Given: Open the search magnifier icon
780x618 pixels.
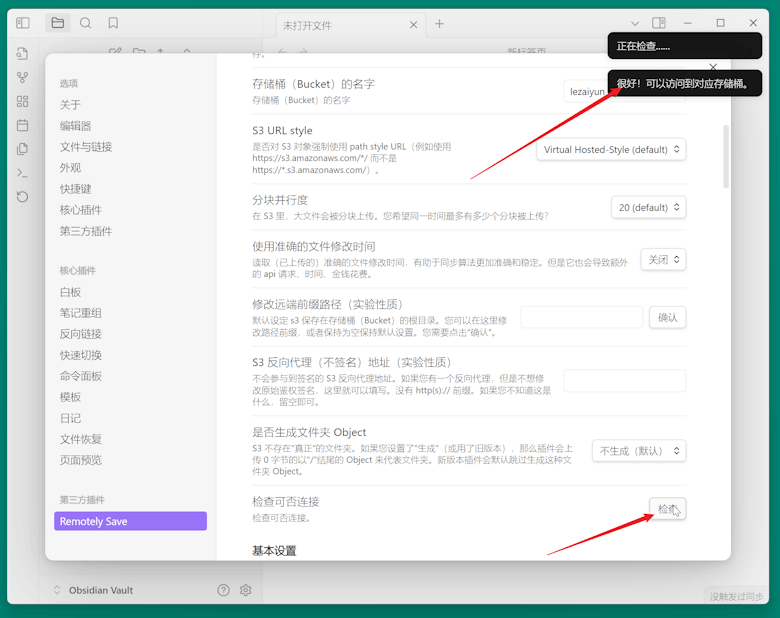Looking at the screenshot, I should pyautogui.click(x=86, y=23).
